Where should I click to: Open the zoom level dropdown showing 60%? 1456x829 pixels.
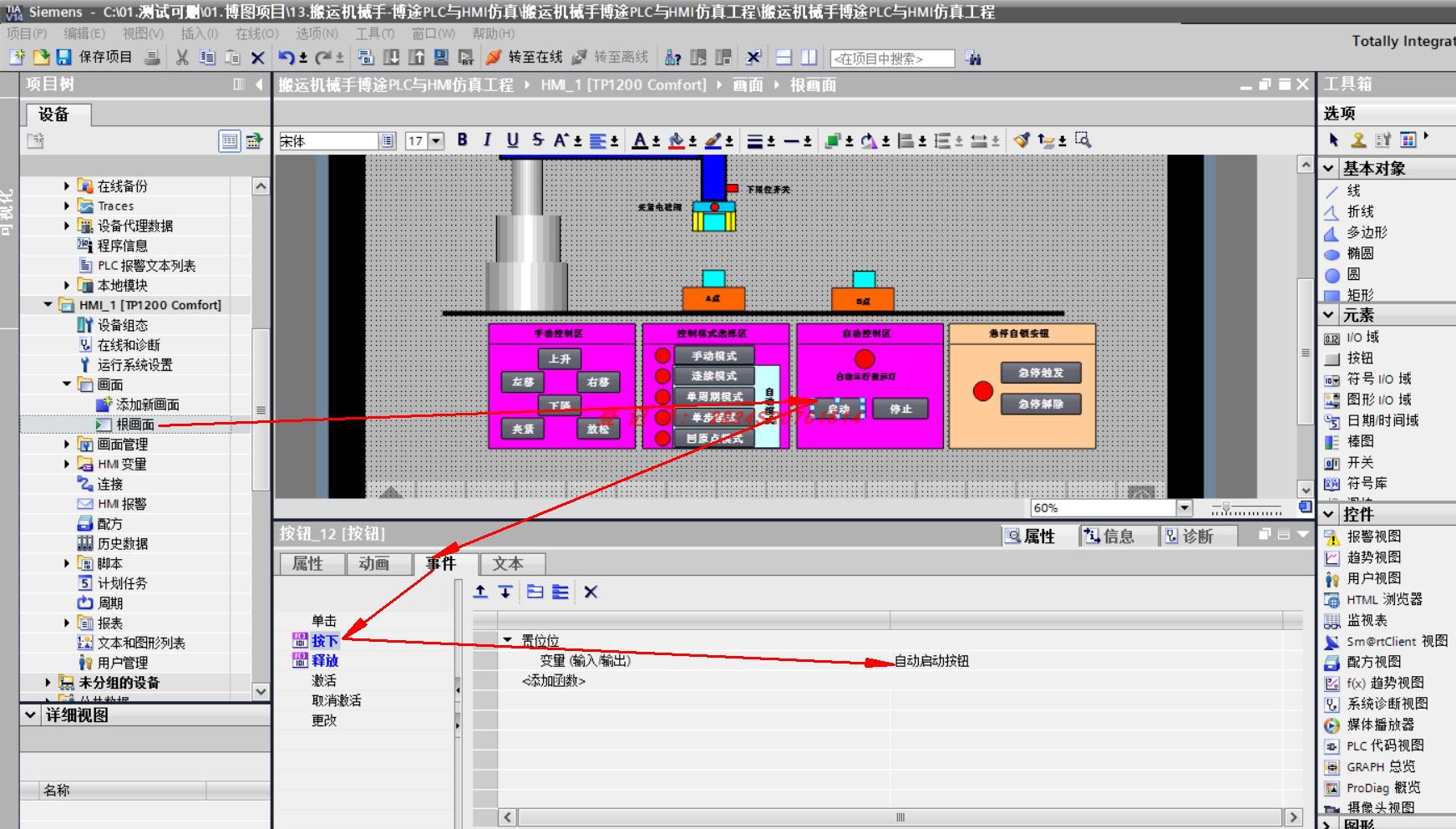1184,507
